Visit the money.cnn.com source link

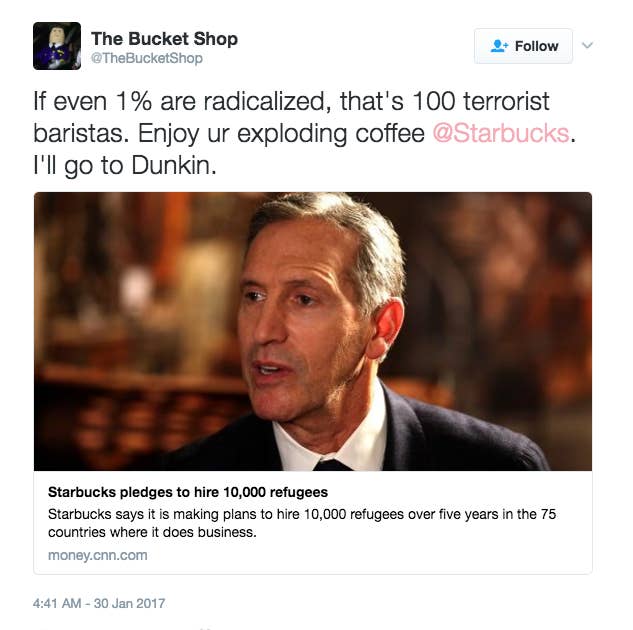click(98, 555)
